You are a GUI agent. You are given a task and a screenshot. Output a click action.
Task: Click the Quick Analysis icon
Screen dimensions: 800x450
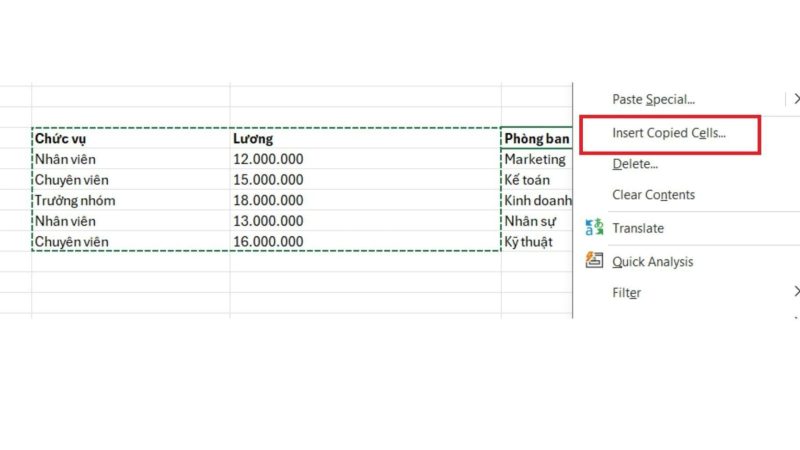click(594, 260)
